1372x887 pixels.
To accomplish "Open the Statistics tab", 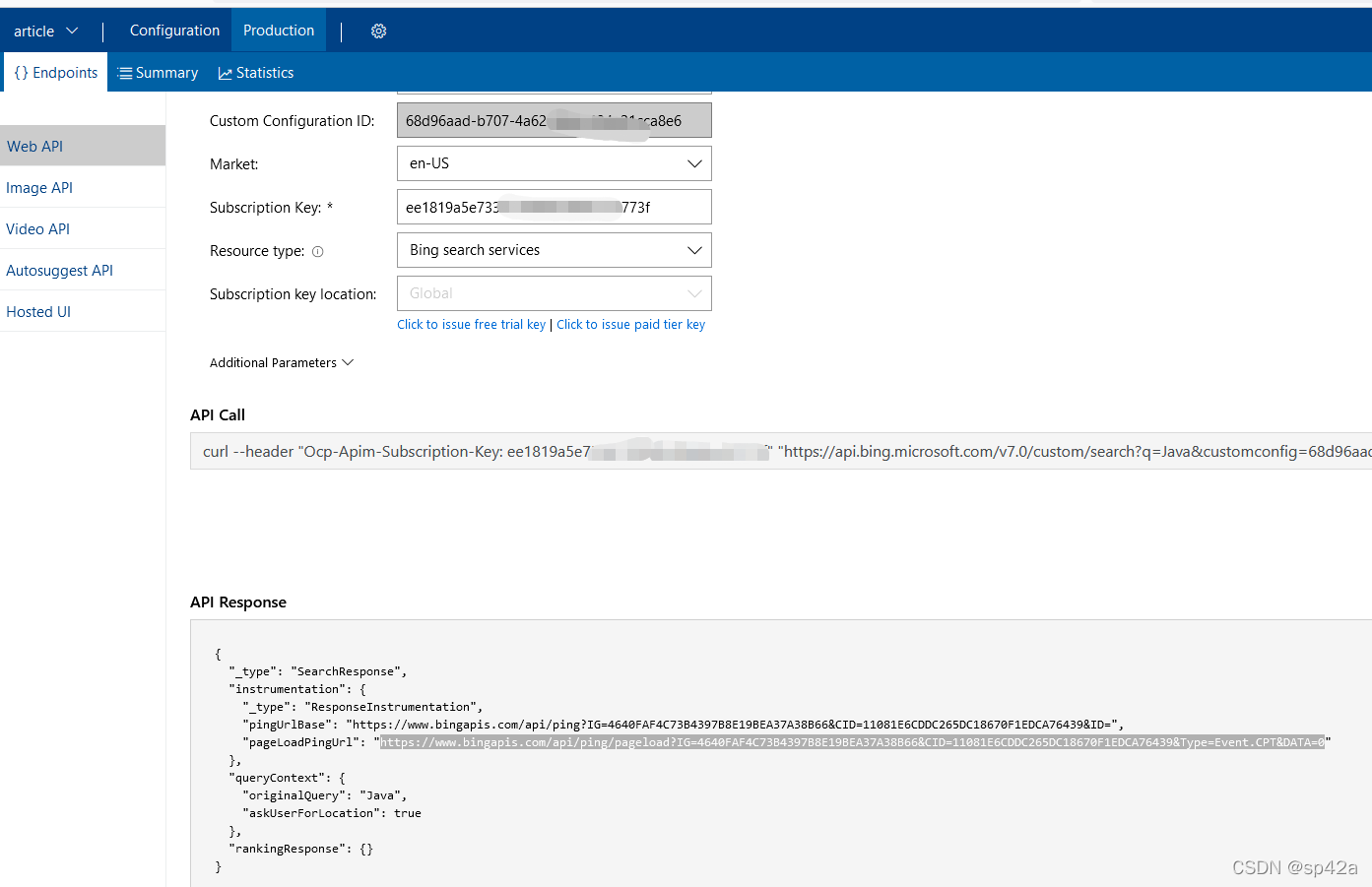I will 256,73.
